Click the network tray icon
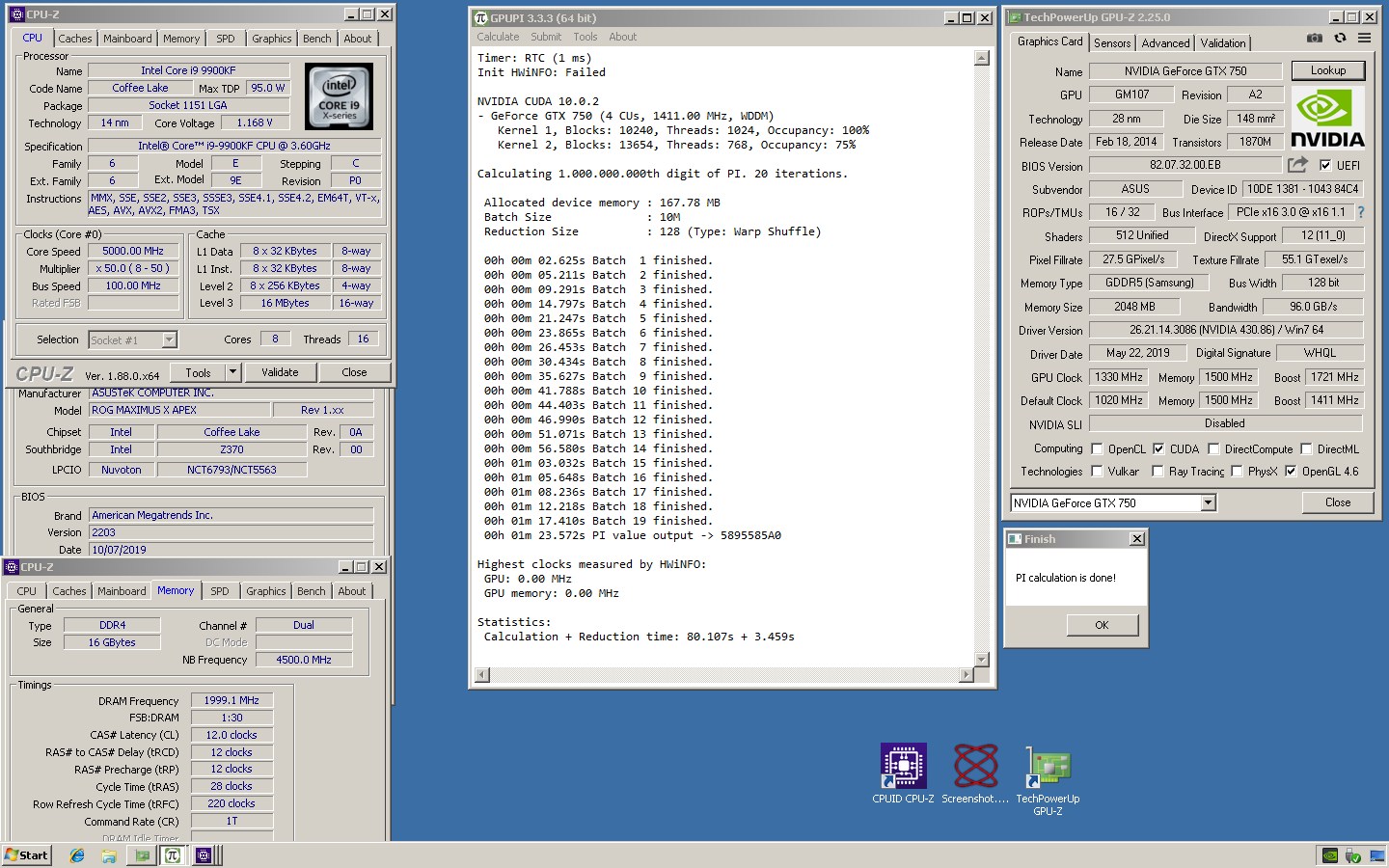The height and width of the screenshot is (868, 1389). click(1375, 855)
